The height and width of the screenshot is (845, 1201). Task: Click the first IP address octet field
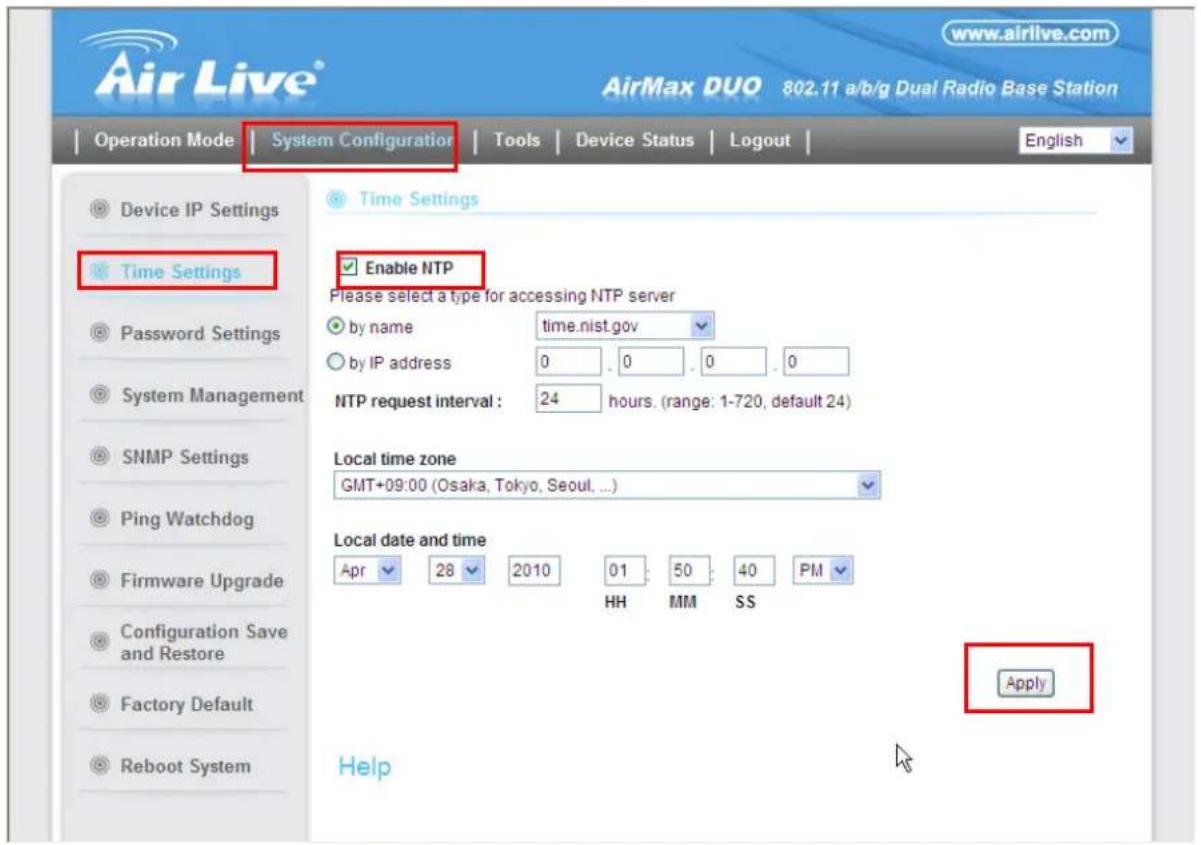(569, 361)
